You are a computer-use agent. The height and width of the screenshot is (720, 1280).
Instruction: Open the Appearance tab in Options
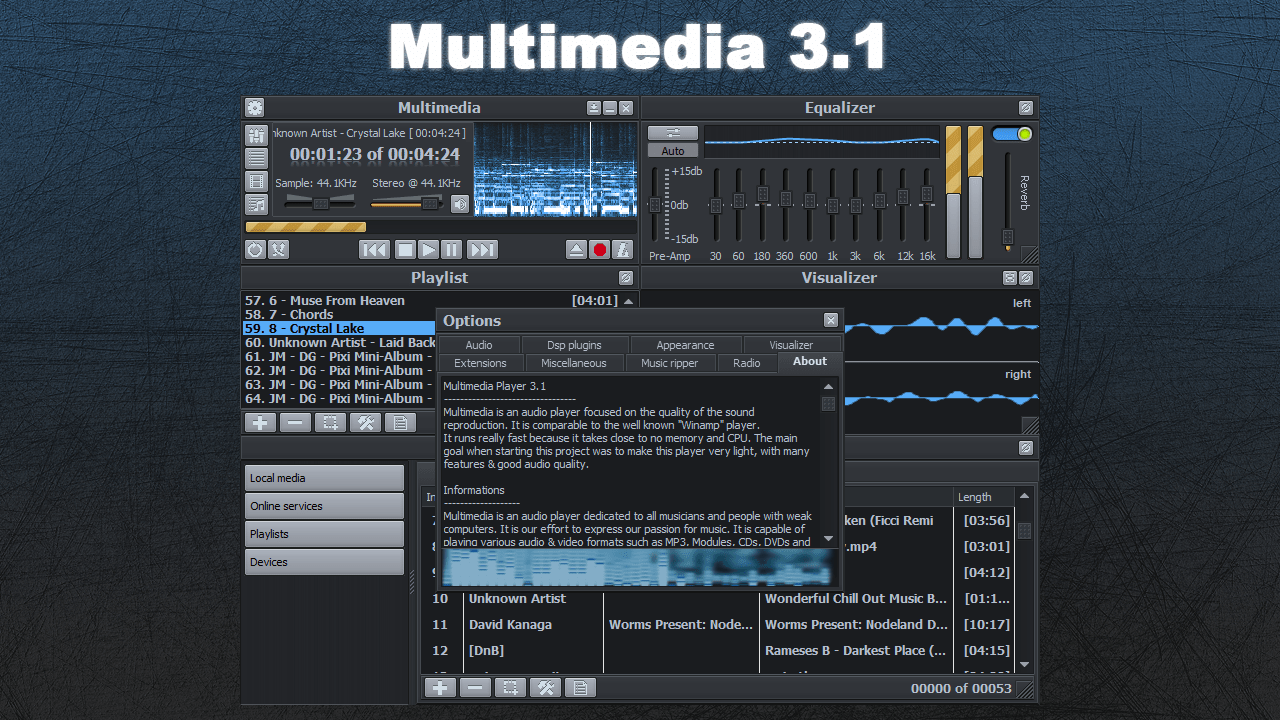pos(685,345)
